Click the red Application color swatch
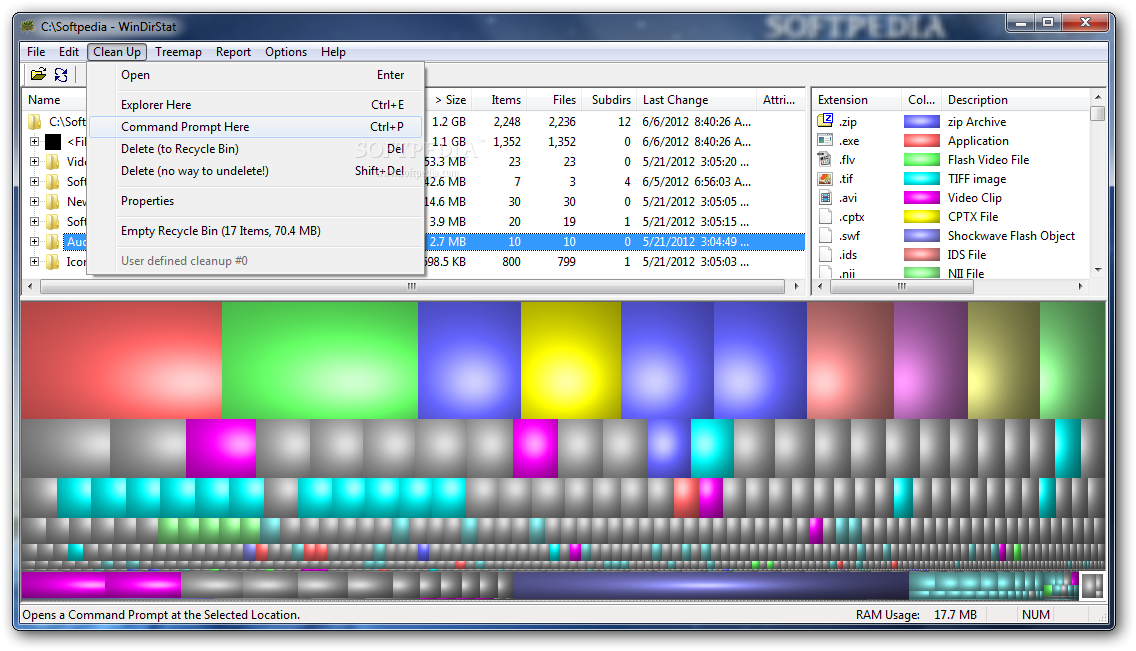Image resolution: width=1136 pixels, height=651 pixels. tap(922, 140)
